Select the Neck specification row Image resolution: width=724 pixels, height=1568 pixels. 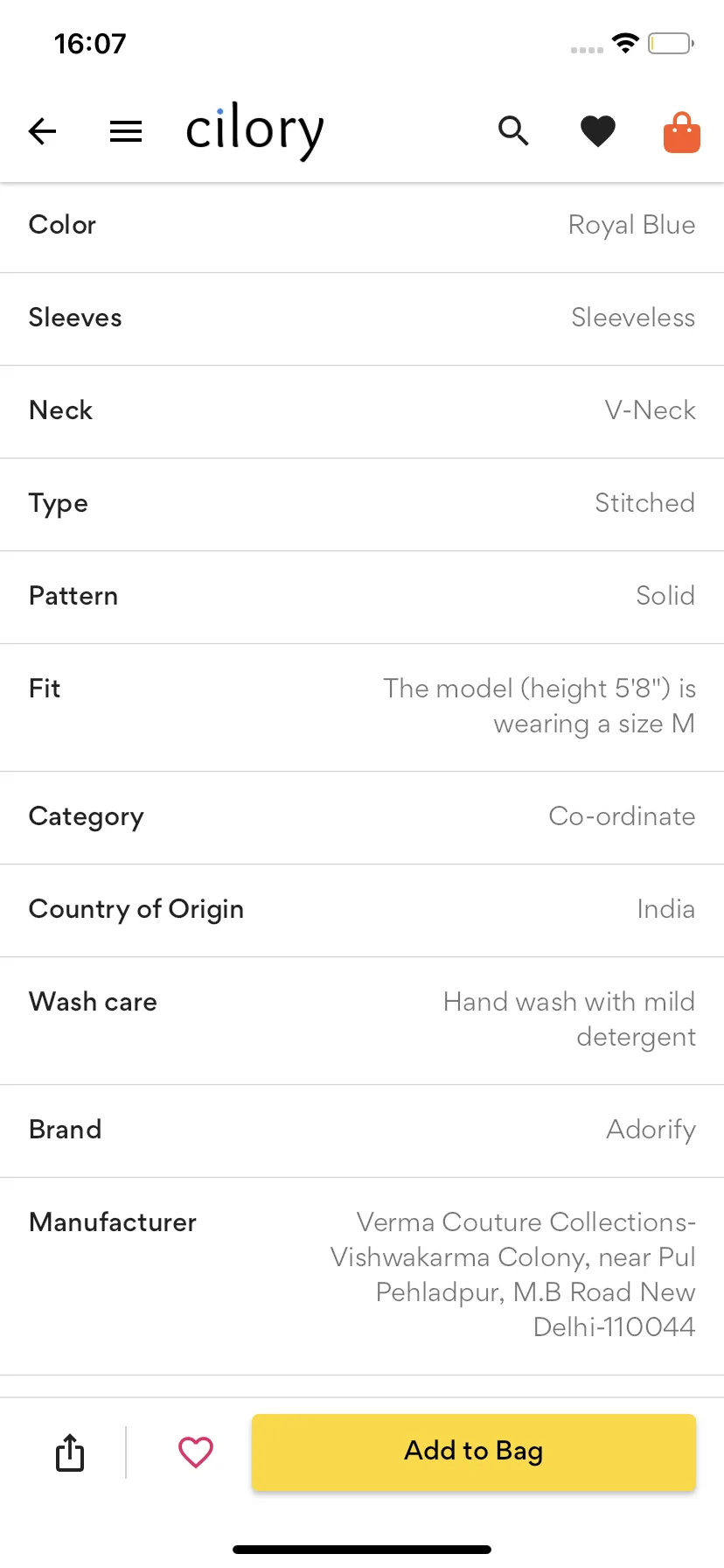(362, 411)
